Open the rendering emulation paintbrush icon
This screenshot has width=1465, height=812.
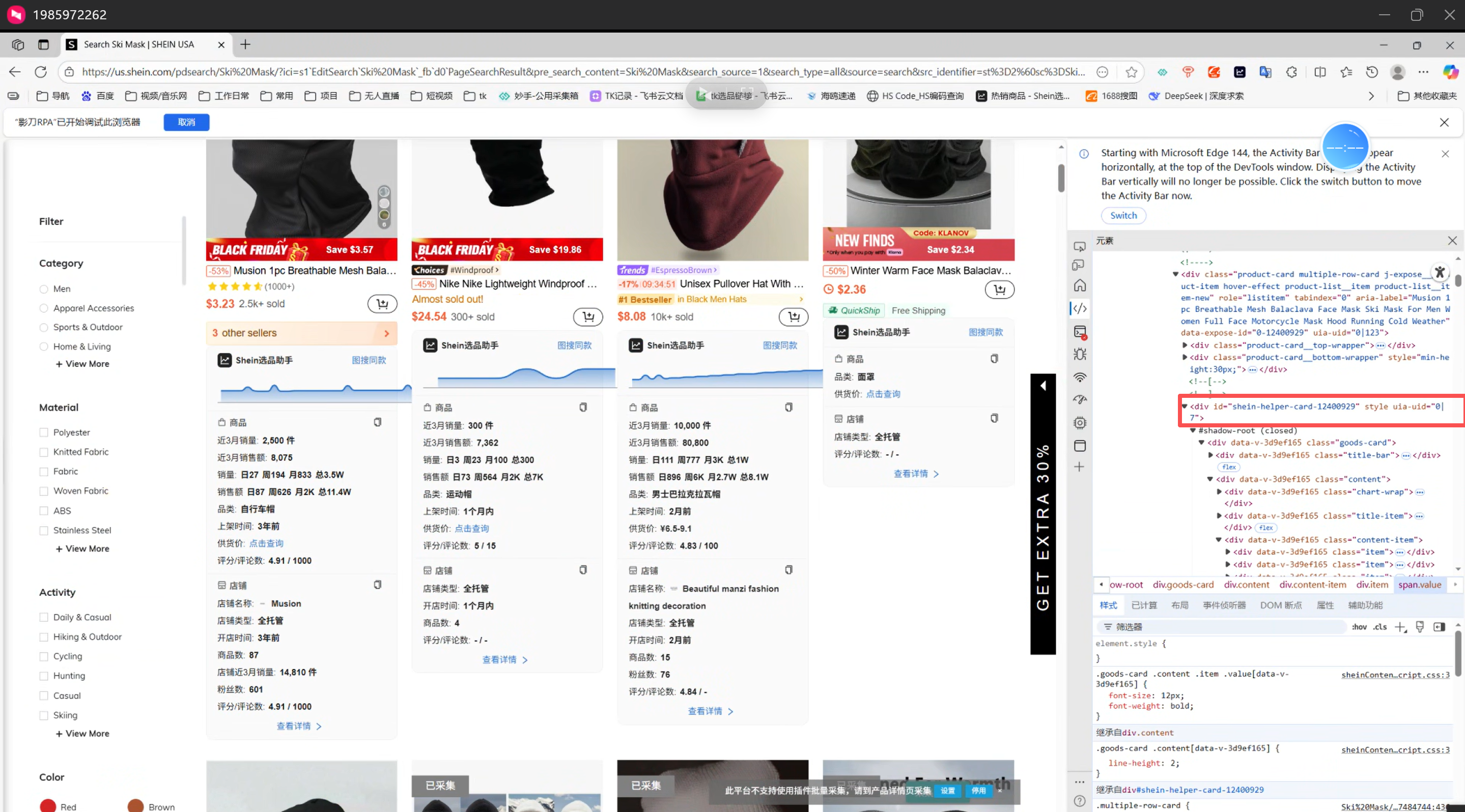[1420, 627]
